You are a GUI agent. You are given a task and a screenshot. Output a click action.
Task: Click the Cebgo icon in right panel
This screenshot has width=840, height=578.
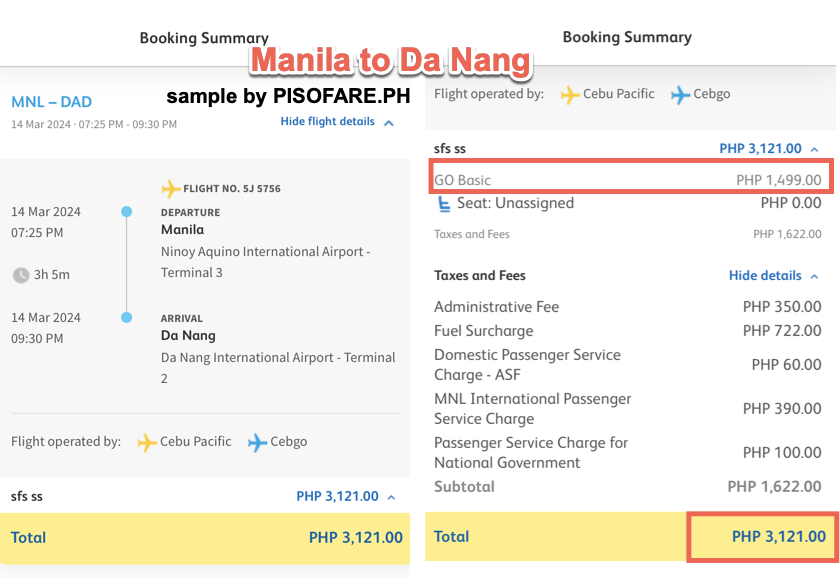click(681, 95)
